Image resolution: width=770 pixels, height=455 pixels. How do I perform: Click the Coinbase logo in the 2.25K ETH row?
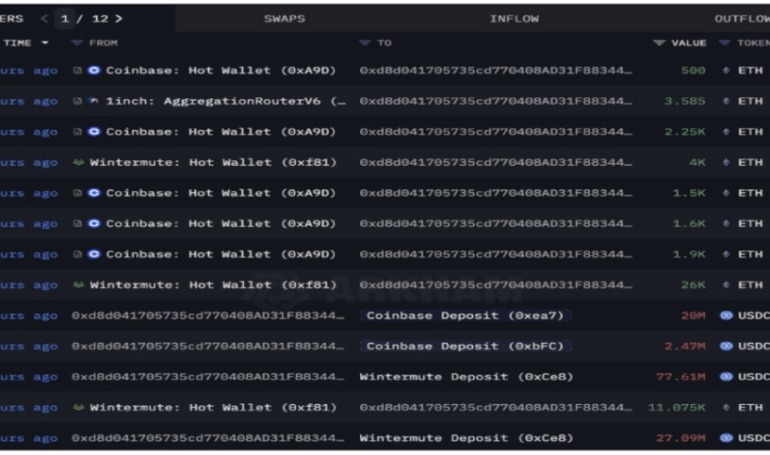(x=94, y=132)
